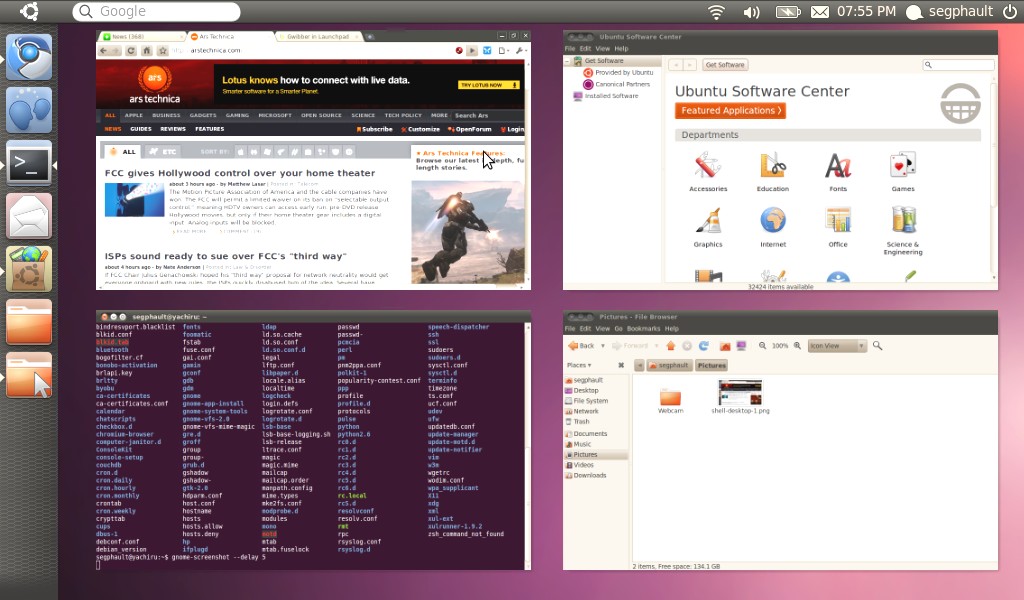This screenshot has height=600, width=1024.
Task: Open the battery status indicator
Action: click(788, 12)
